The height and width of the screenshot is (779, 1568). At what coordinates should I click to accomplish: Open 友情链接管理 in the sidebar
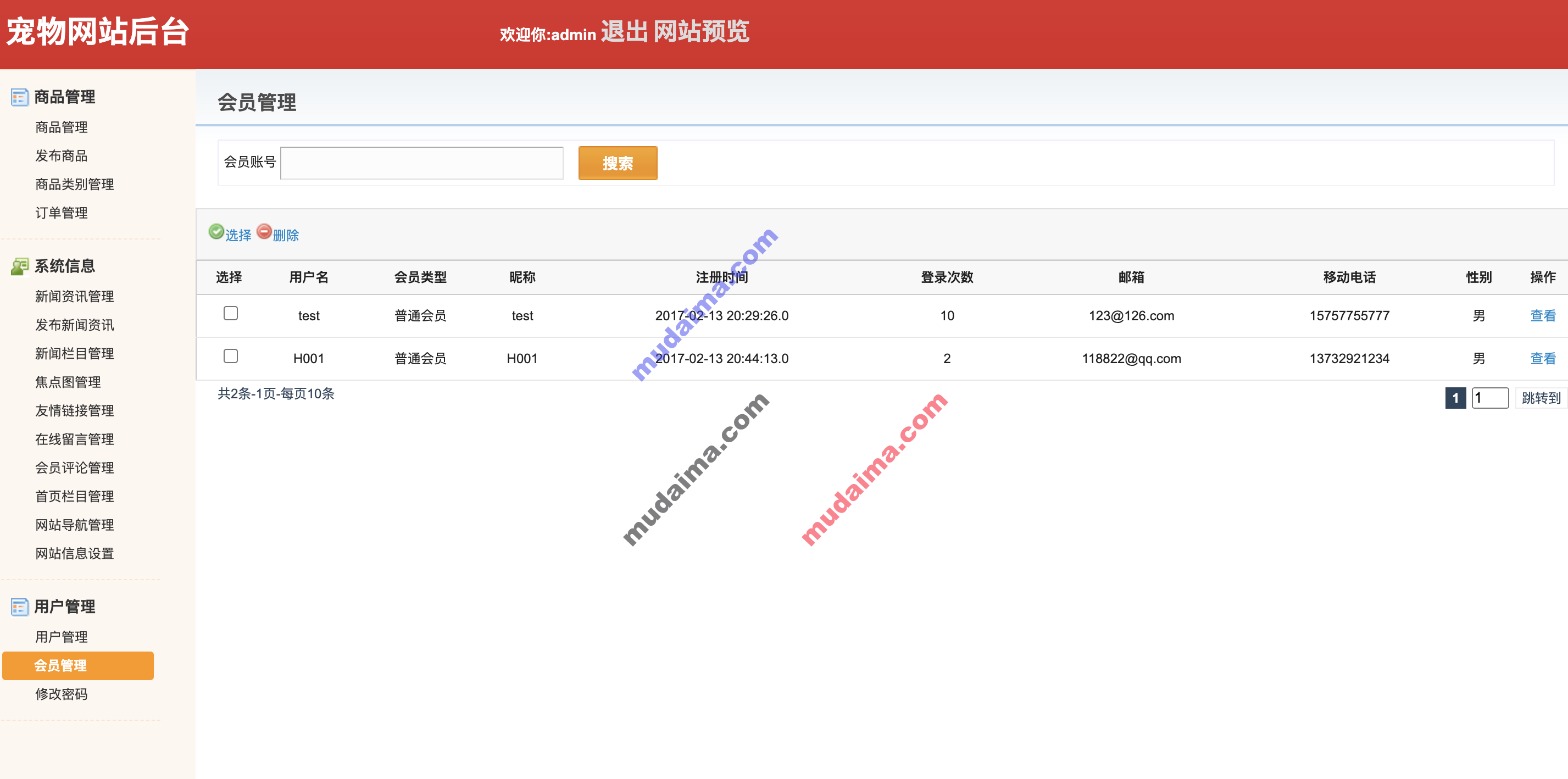(74, 411)
